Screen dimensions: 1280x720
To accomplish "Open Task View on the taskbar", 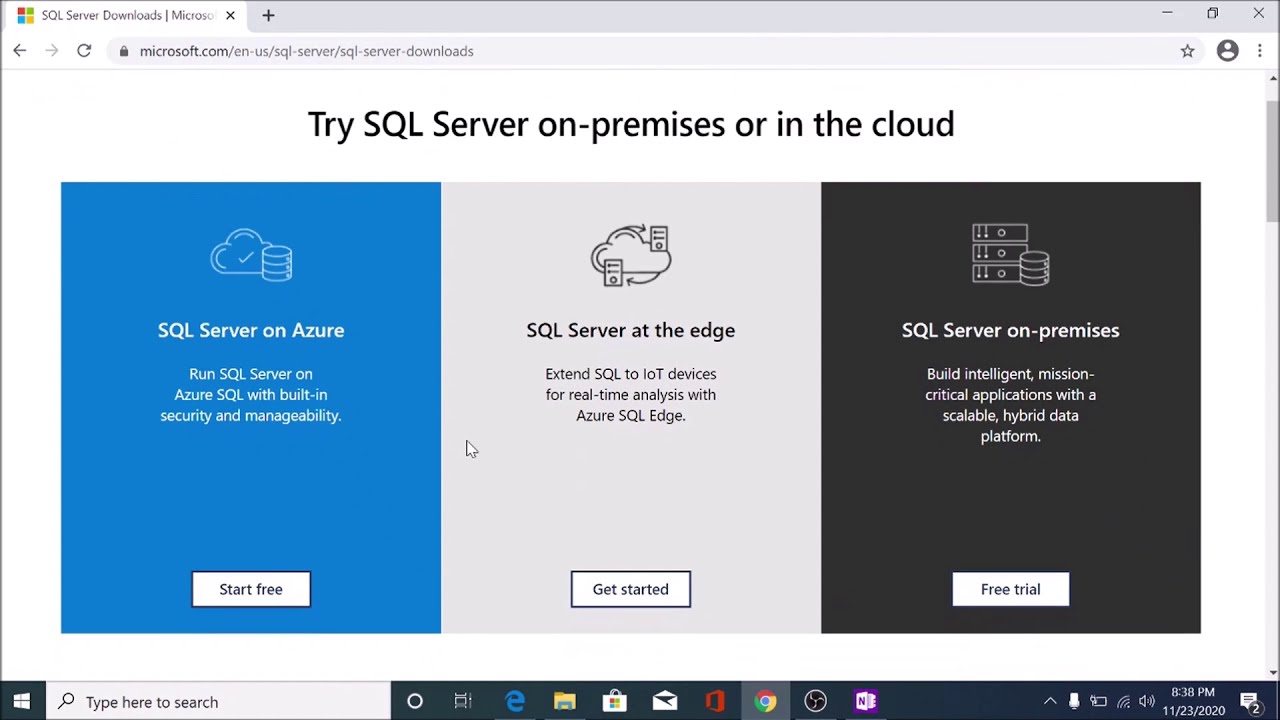I will click(x=463, y=701).
